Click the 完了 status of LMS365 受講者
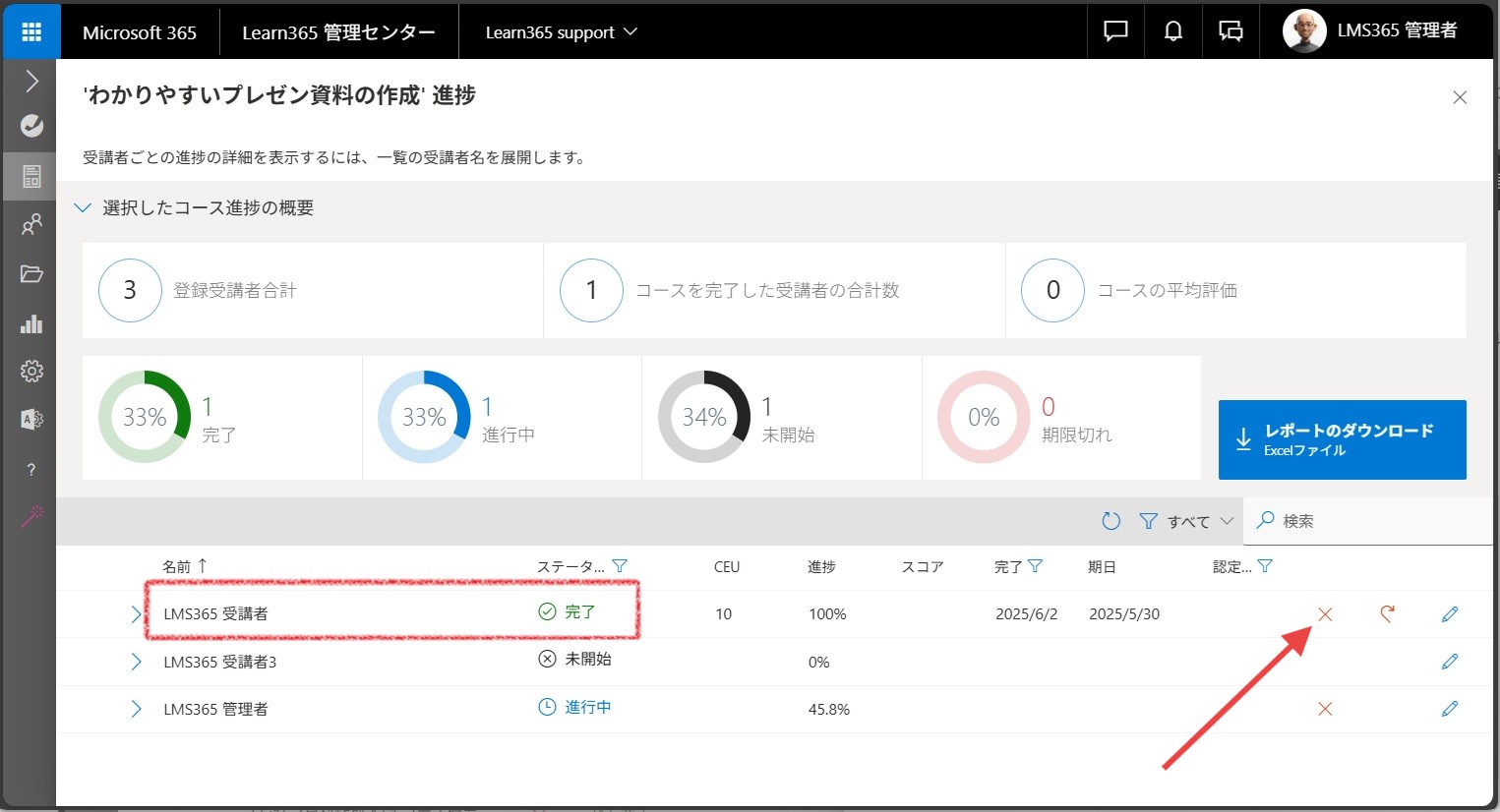The image size is (1500, 812). point(568,611)
